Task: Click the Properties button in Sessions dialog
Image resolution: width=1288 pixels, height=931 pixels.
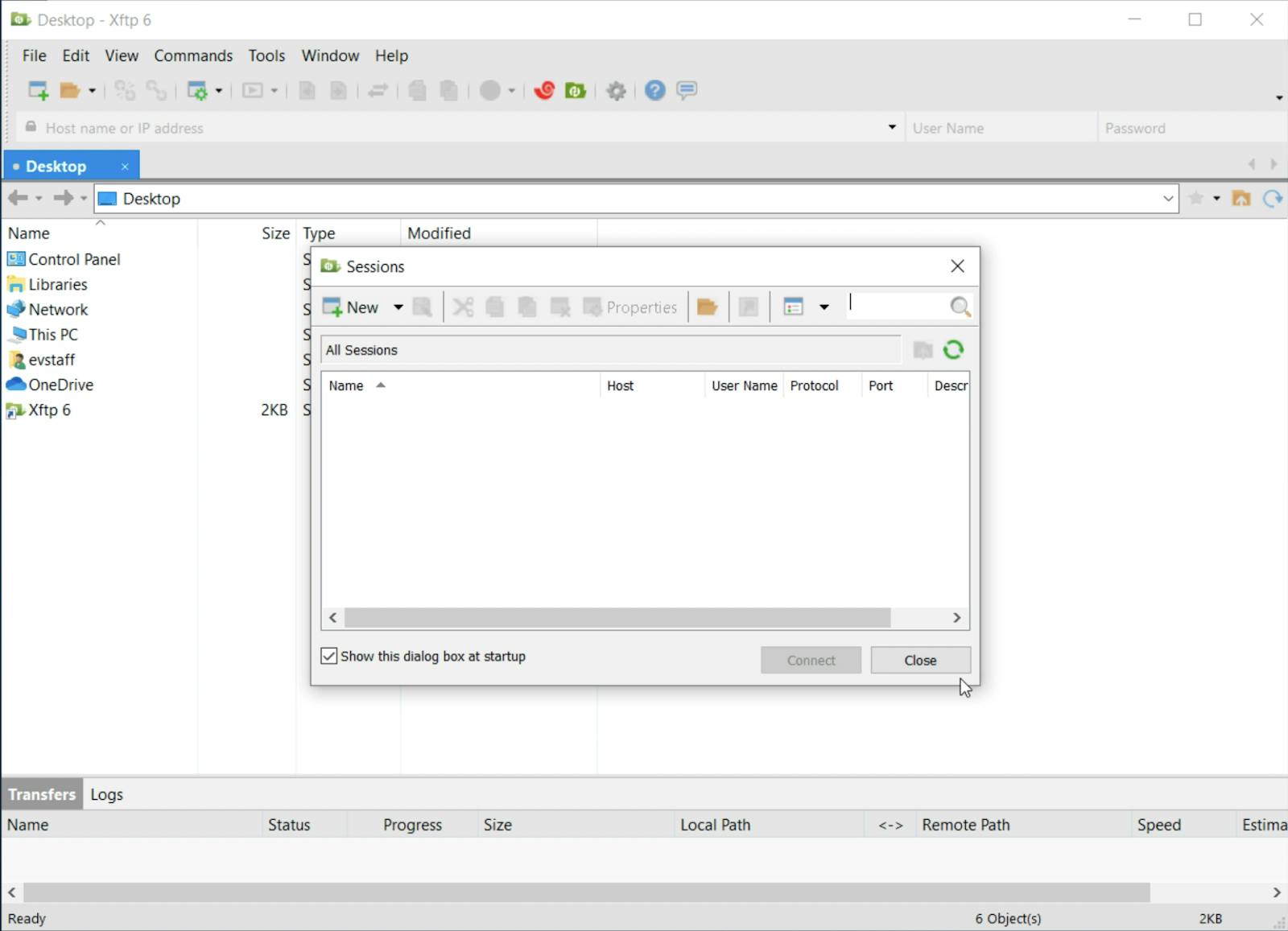Action: point(630,307)
